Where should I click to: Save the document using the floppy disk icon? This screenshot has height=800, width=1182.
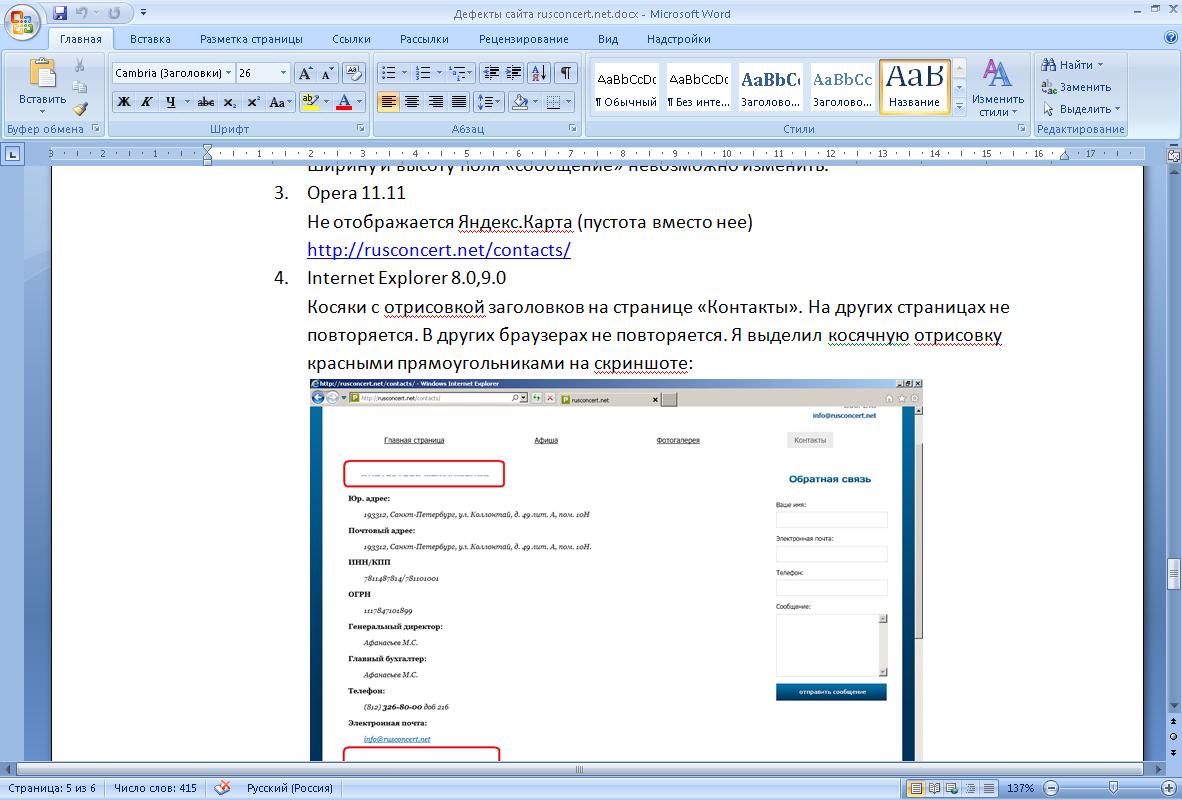click(x=60, y=13)
